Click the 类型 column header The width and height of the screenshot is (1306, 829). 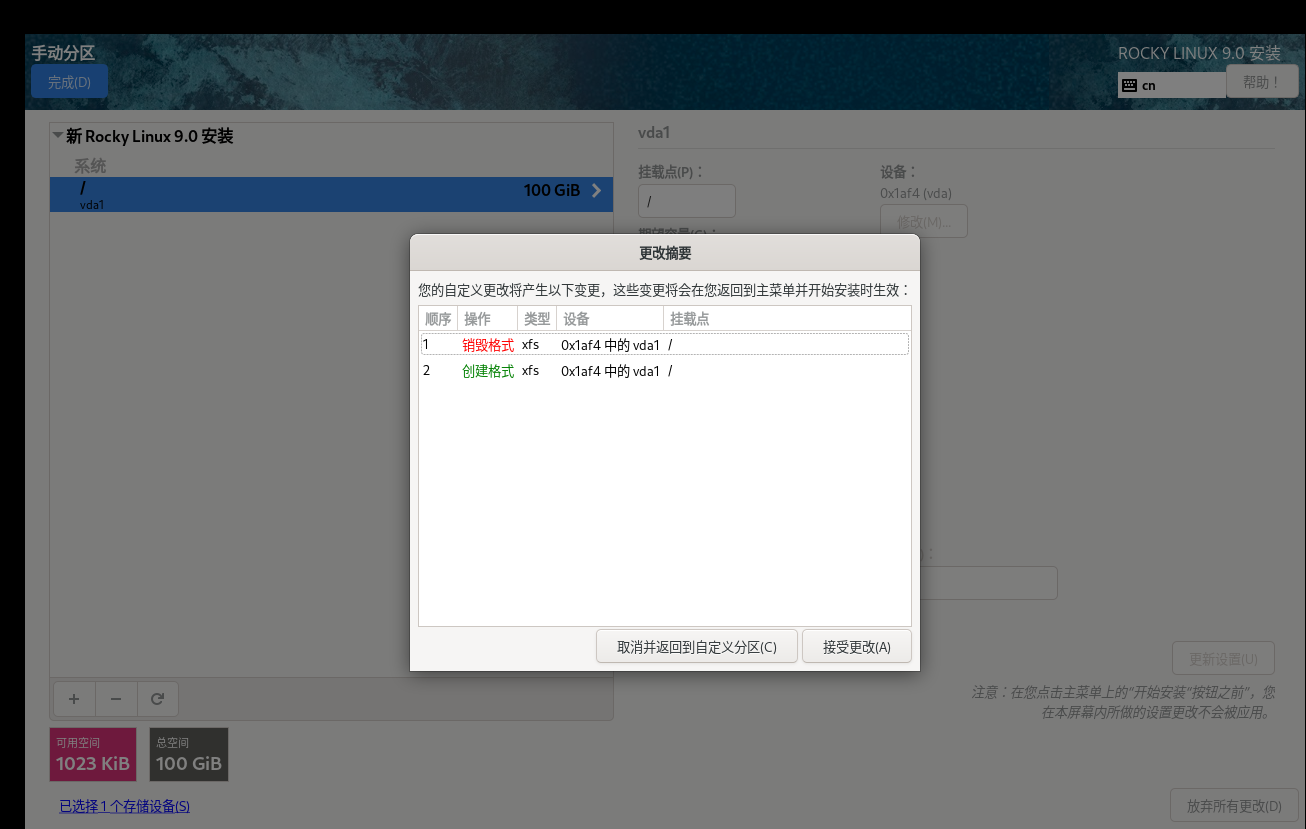tap(537, 319)
